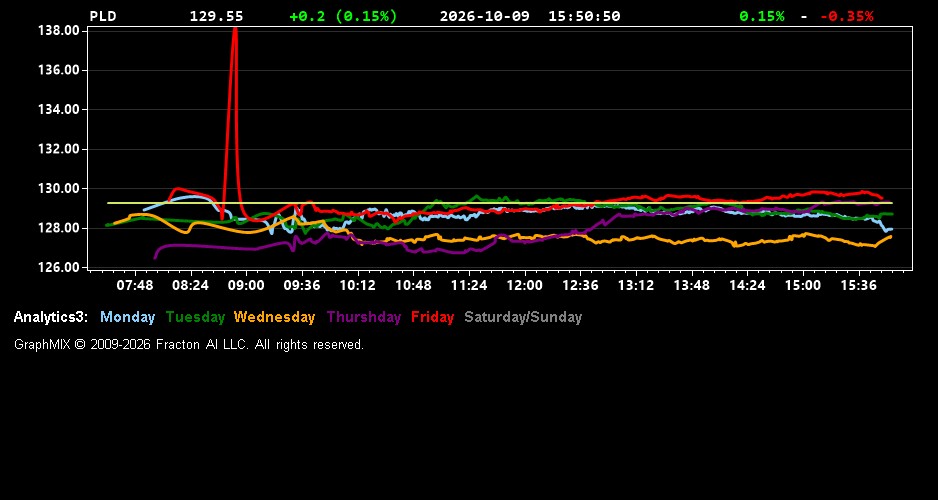
Task: Click the 134.00 y-axis label
Action: (59, 109)
